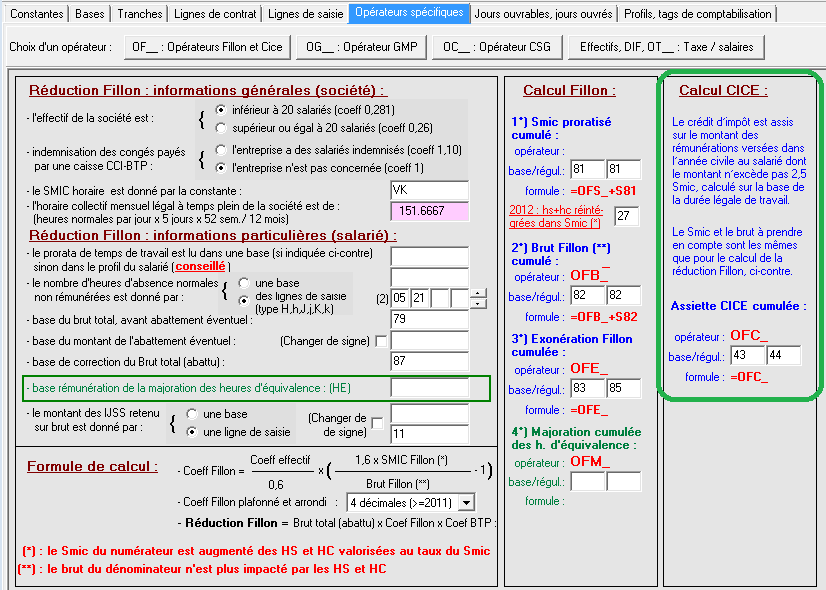
Task: Pick 'l'entreprise n'est pas concernée' option
Action: [x=221, y=168]
